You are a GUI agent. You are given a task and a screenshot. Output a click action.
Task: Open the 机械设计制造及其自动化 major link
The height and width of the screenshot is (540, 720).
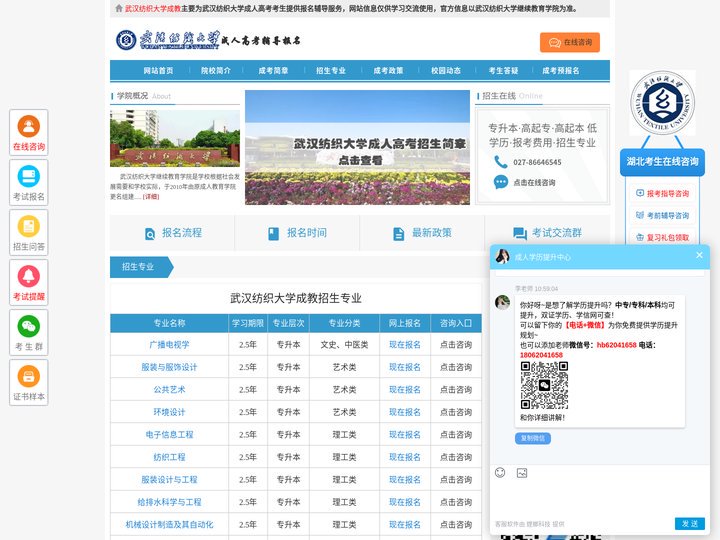[x=169, y=524]
